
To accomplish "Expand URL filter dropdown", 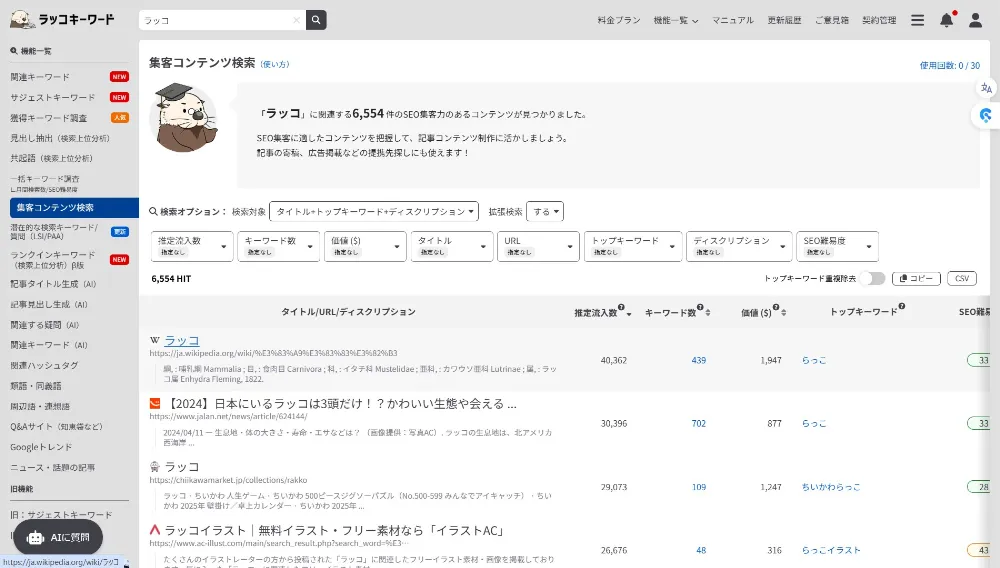I will [538, 246].
